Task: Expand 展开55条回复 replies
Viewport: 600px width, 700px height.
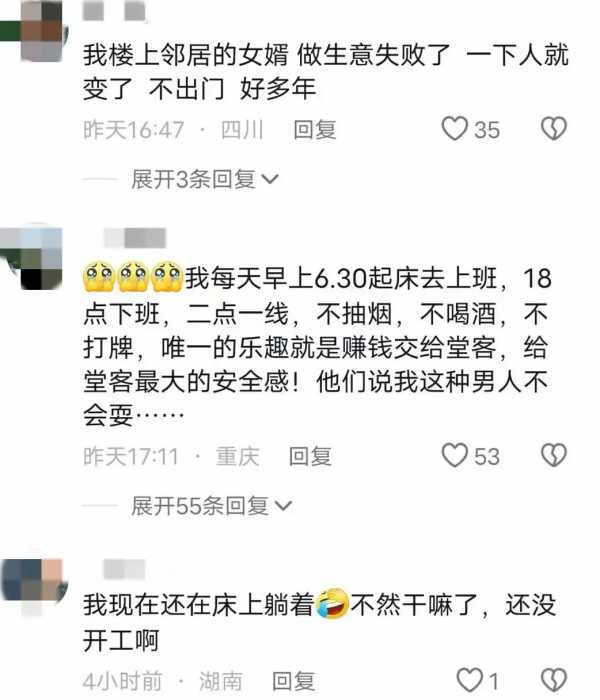Action: pyautogui.click(x=212, y=506)
